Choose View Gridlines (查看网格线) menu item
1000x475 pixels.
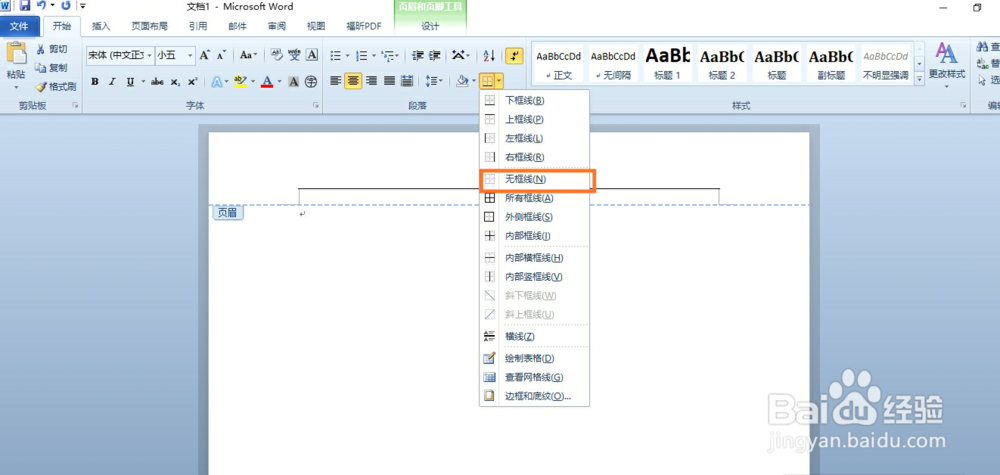pos(534,377)
